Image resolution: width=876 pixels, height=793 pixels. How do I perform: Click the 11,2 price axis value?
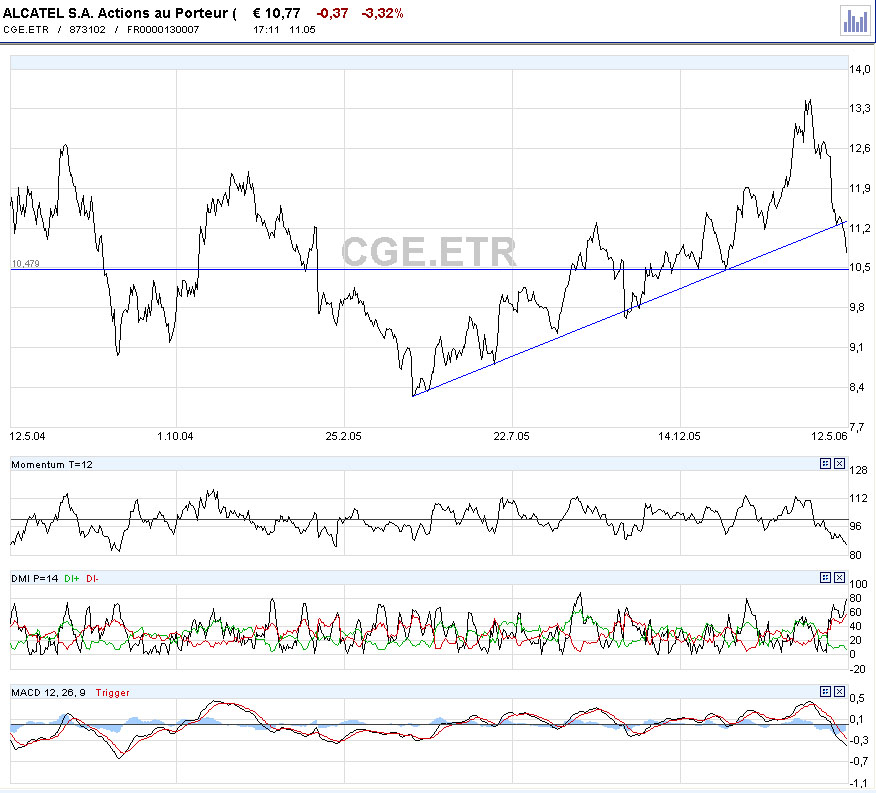tap(860, 228)
